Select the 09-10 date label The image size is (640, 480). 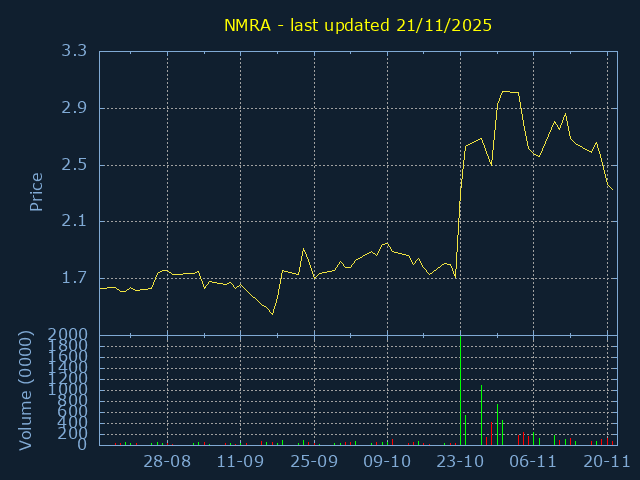[387, 462]
